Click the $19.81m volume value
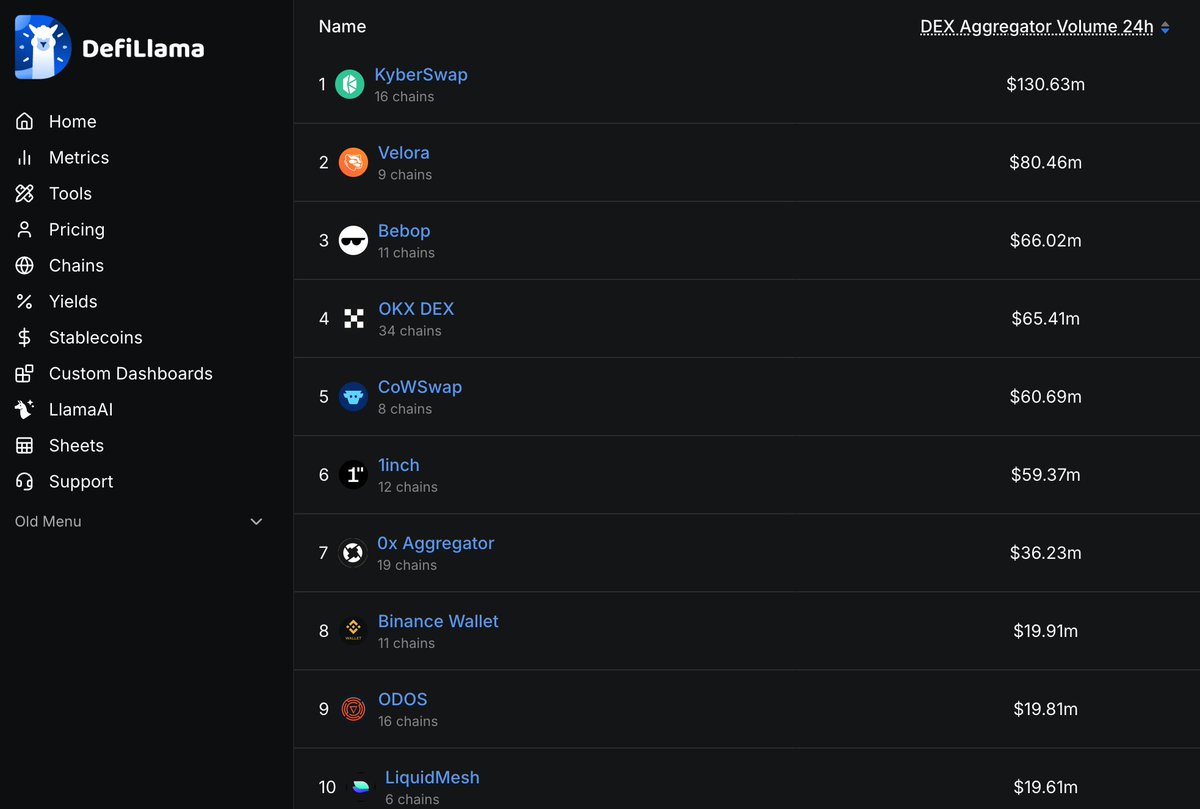 coord(1046,708)
